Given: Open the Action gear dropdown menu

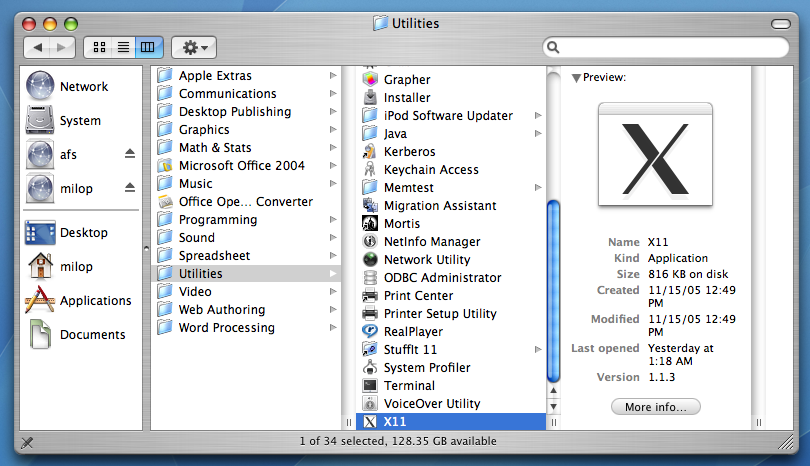Looking at the screenshot, I should click(193, 47).
